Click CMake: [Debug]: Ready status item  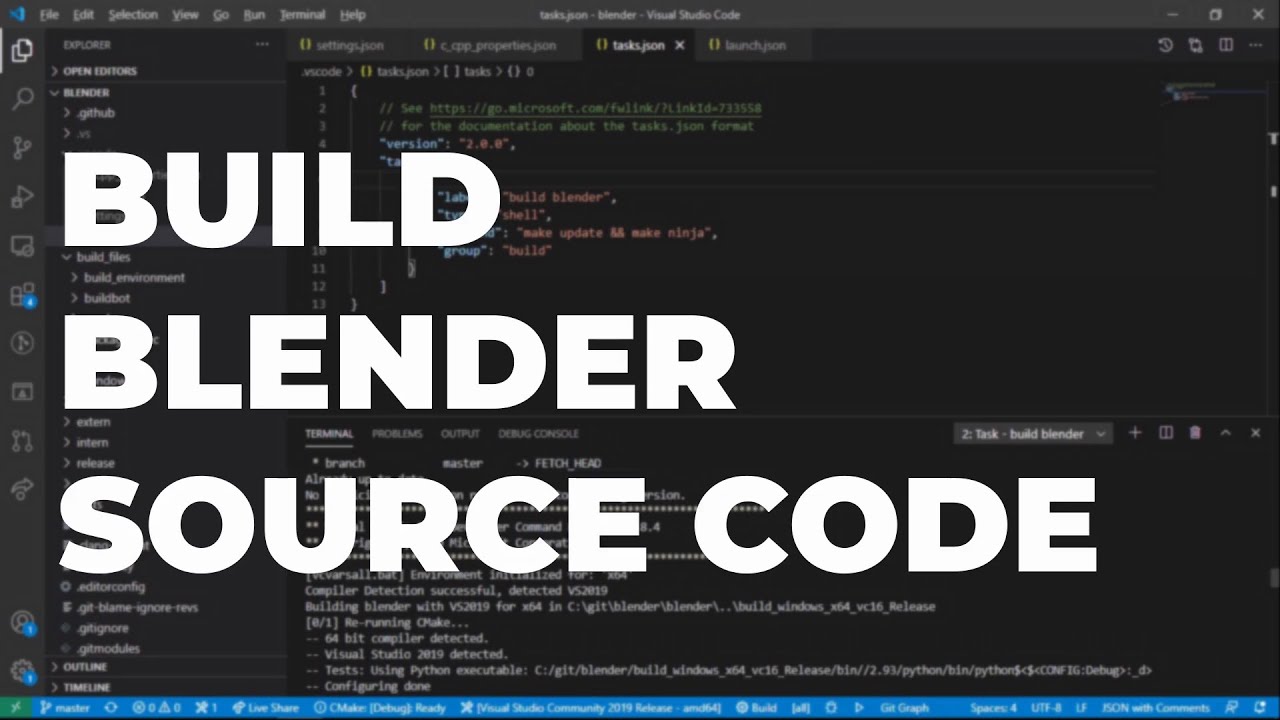click(379, 708)
